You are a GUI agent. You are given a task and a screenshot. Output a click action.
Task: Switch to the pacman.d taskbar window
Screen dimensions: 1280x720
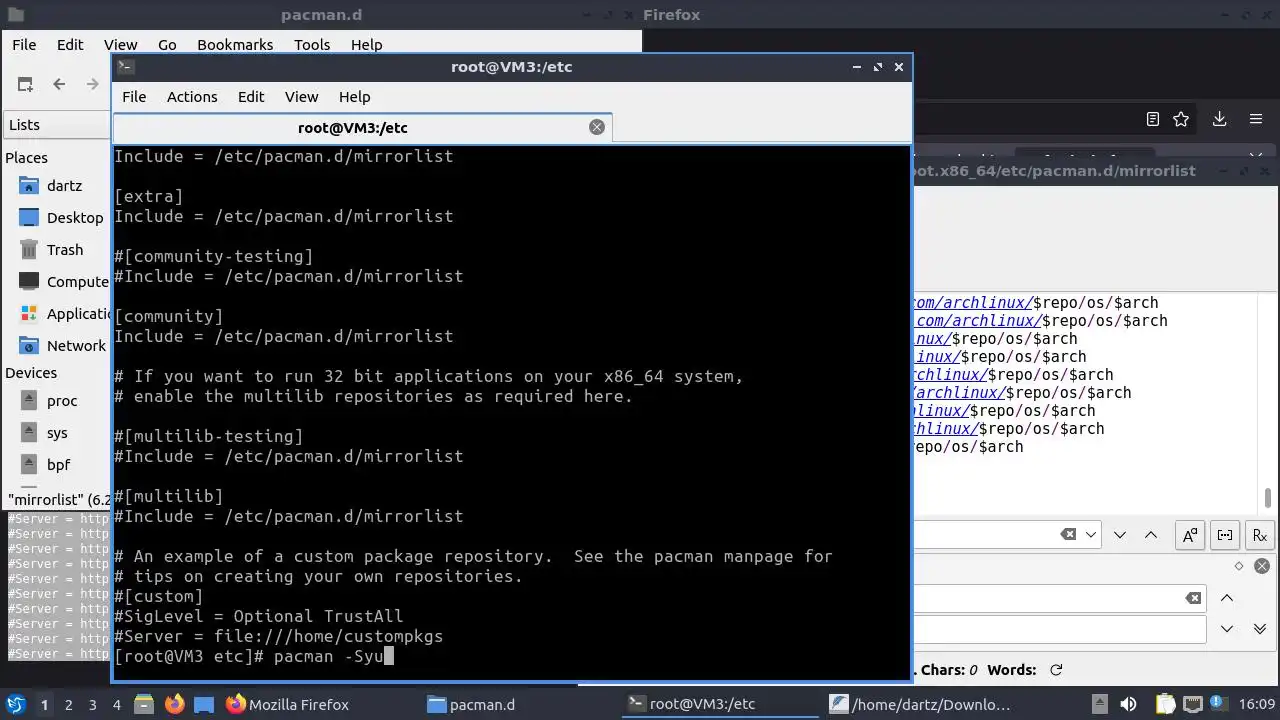471,704
